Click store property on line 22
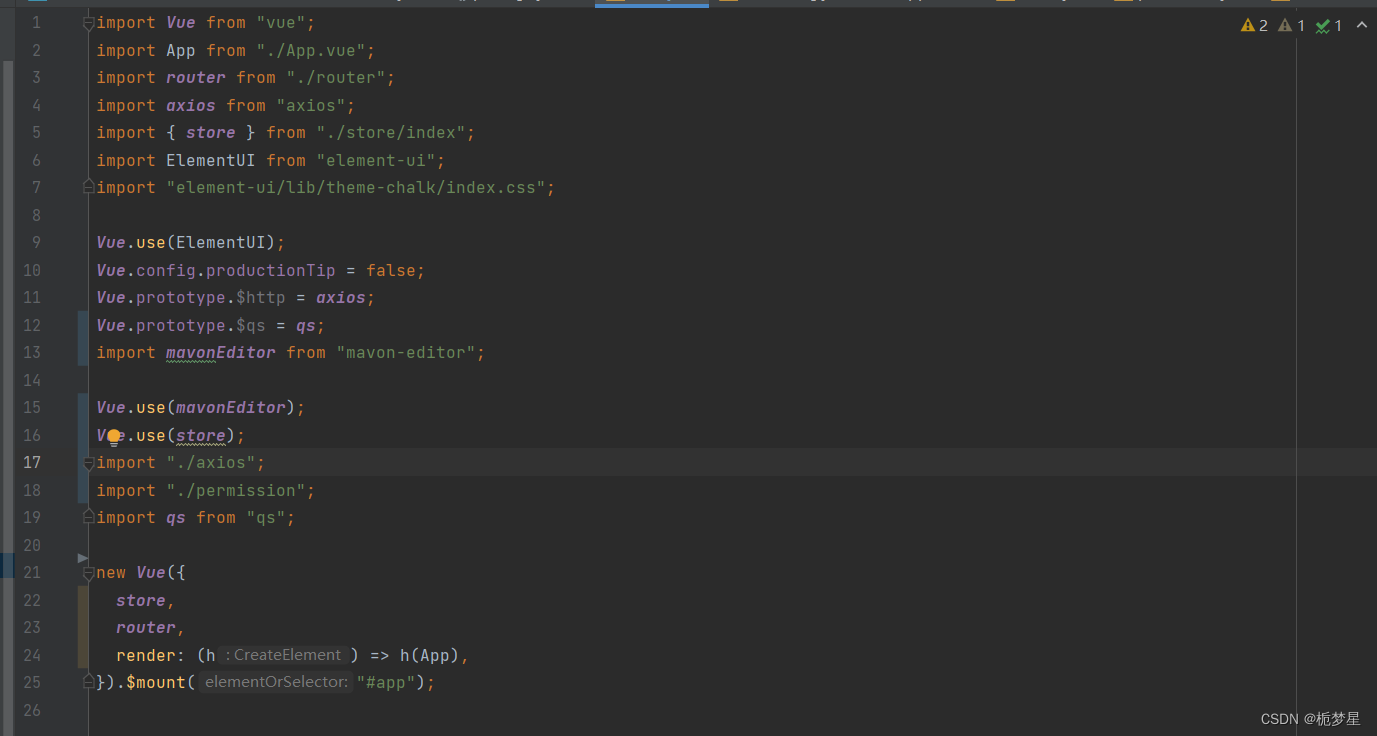 pos(141,600)
